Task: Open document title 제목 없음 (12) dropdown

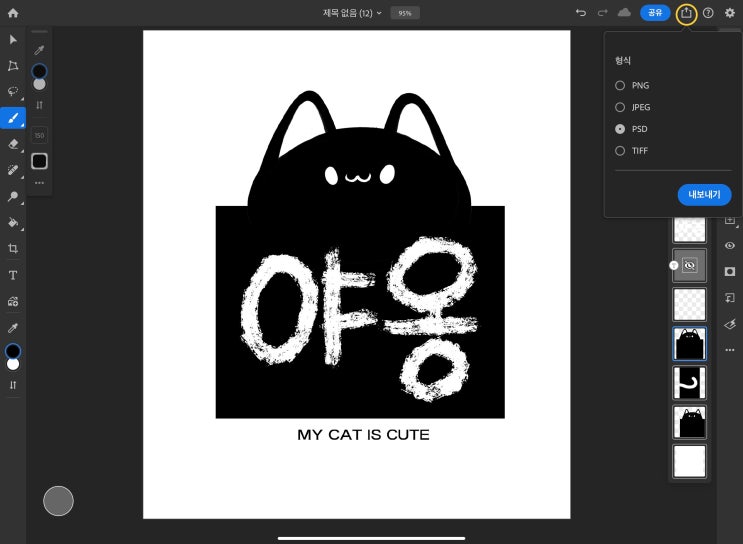Action: coord(352,13)
